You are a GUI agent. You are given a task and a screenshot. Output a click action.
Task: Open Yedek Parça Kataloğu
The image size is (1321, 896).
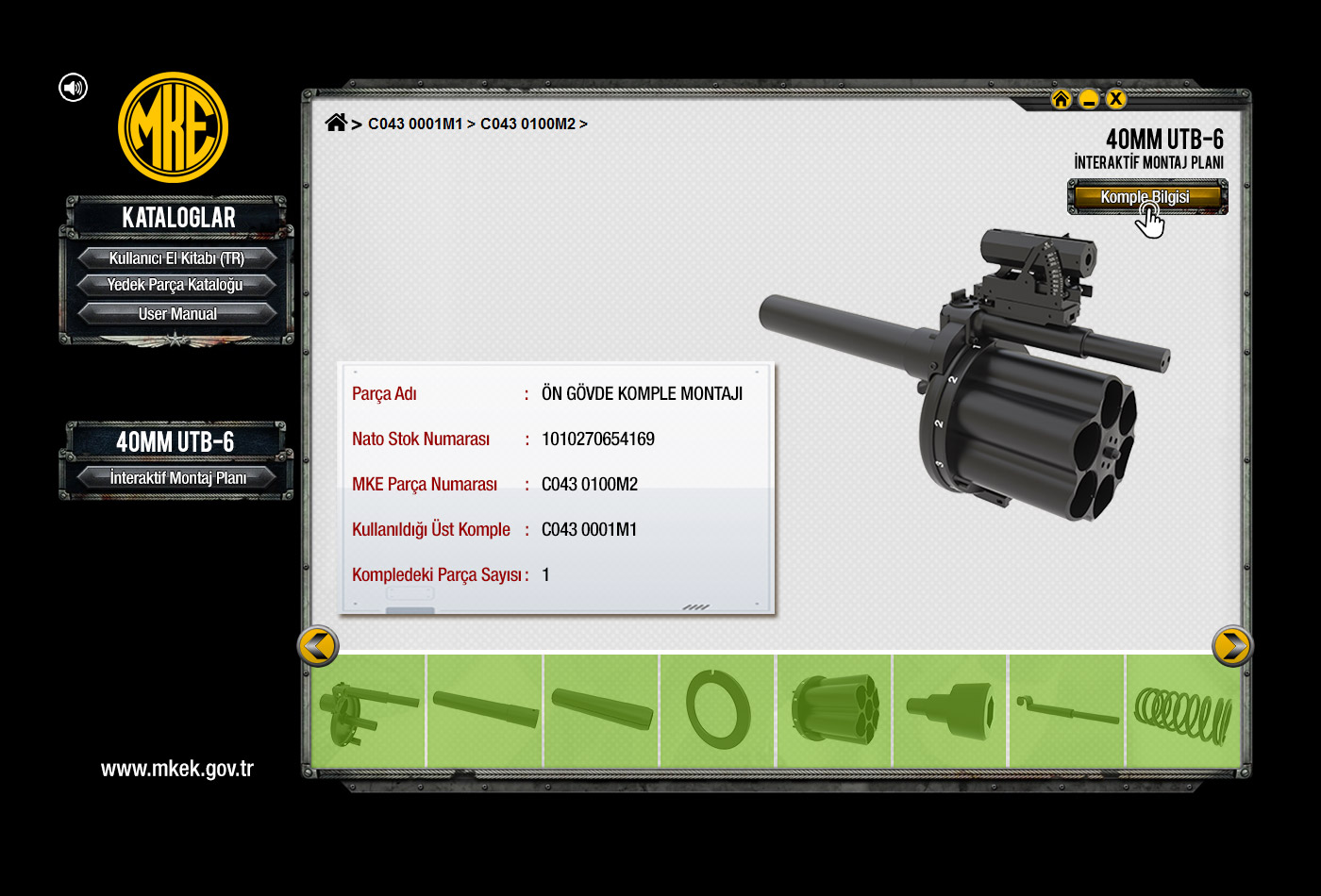[176, 285]
